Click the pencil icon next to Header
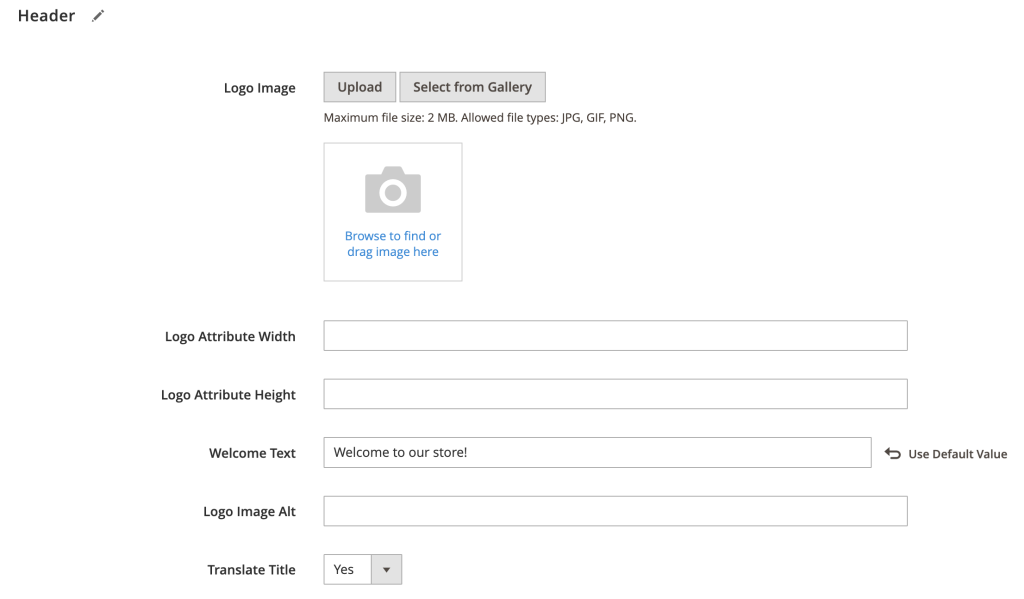Image resolution: width=1024 pixels, height=599 pixels. click(97, 15)
